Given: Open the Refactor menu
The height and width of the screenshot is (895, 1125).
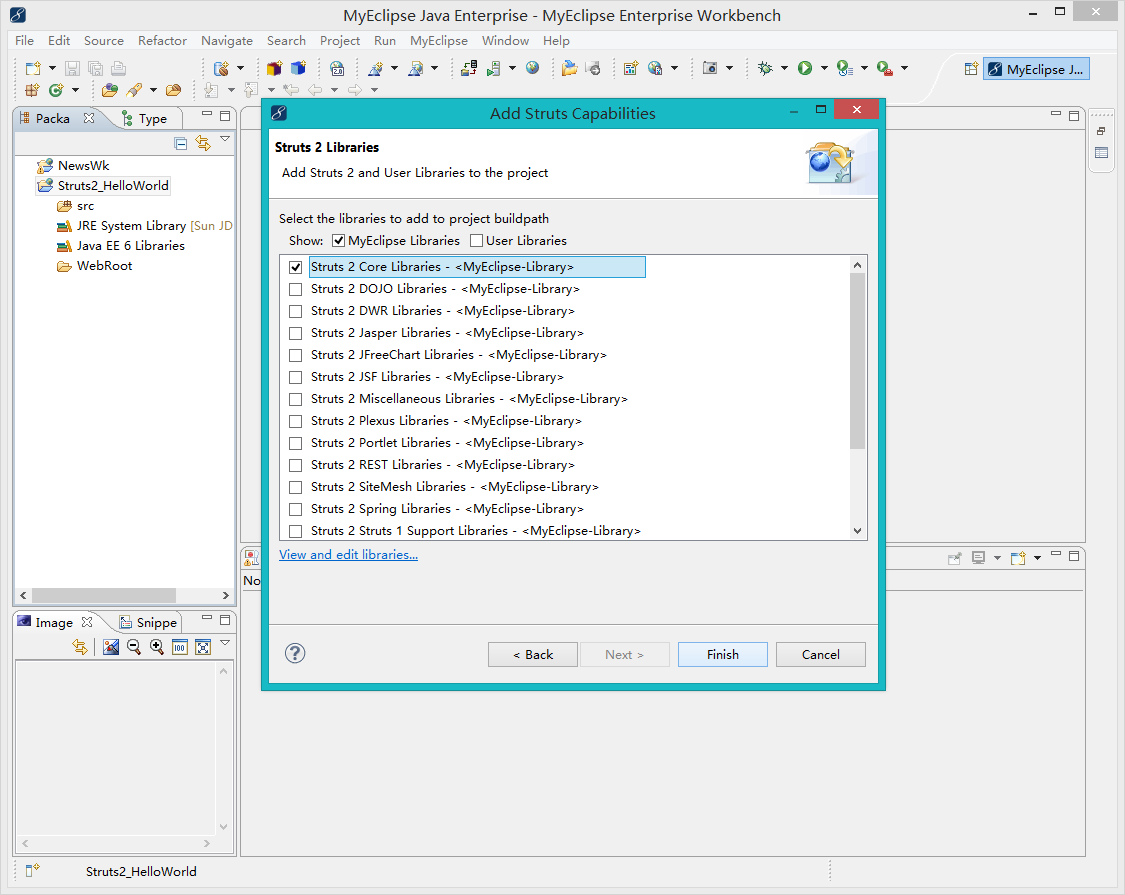Looking at the screenshot, I should click(162, 41).
